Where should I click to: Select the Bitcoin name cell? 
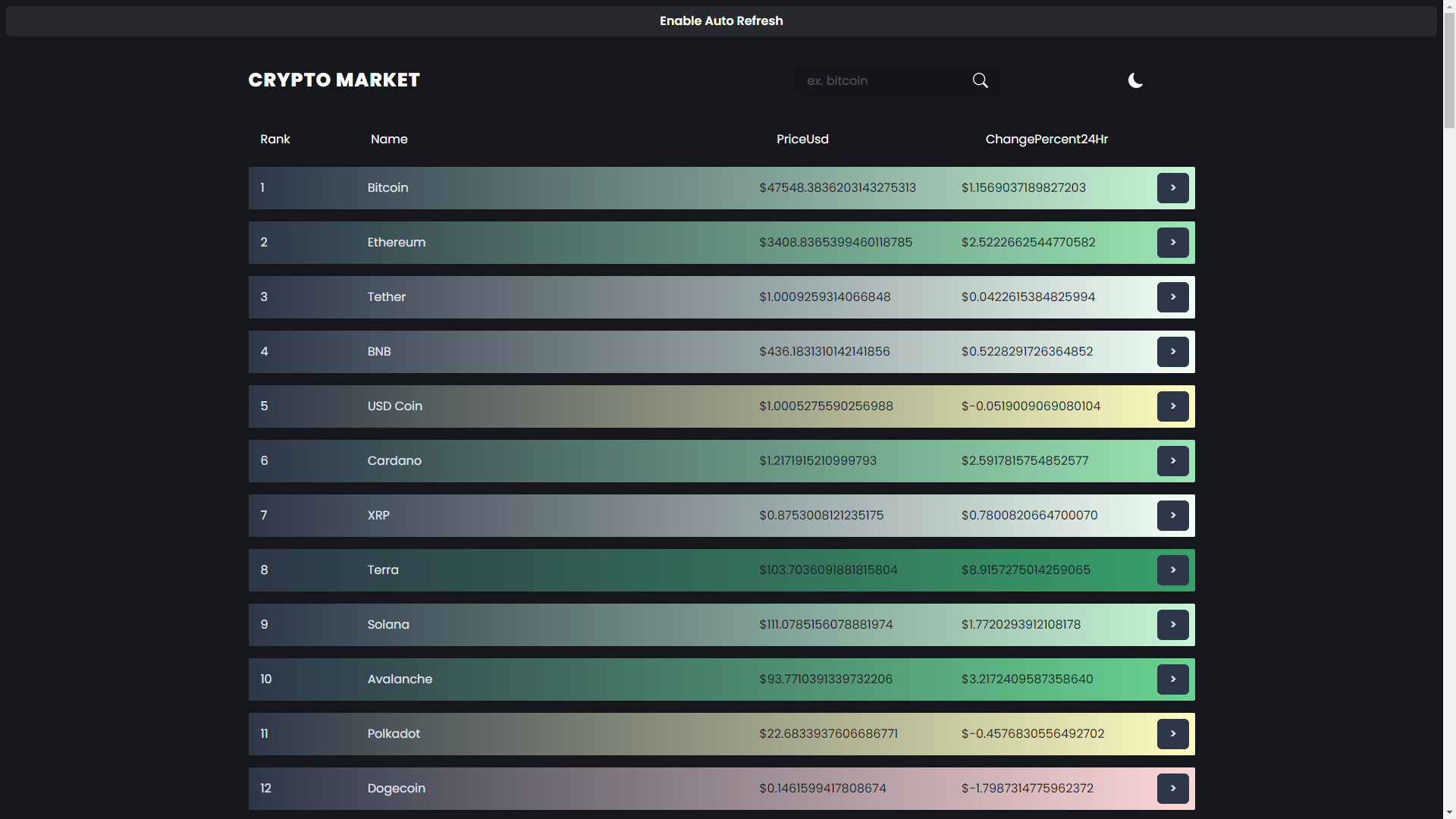pyautogui.click(x=388, y=188)
